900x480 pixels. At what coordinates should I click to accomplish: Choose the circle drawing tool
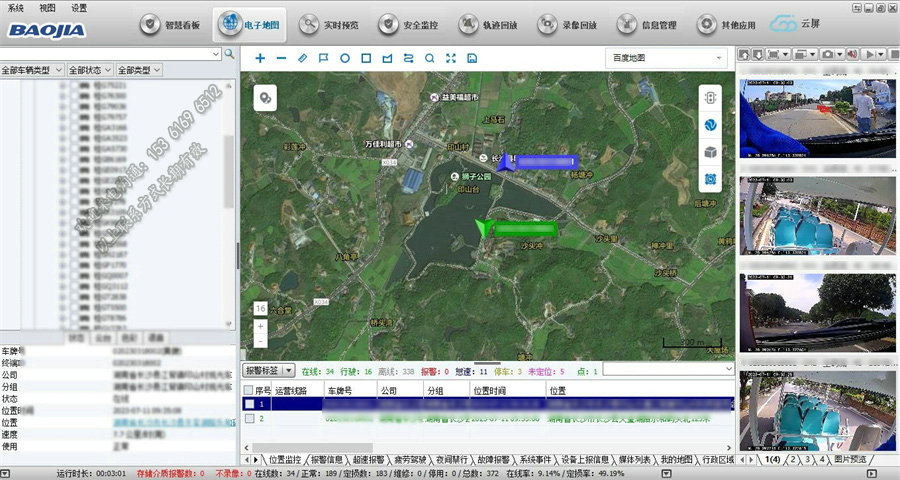click(344, 58)
